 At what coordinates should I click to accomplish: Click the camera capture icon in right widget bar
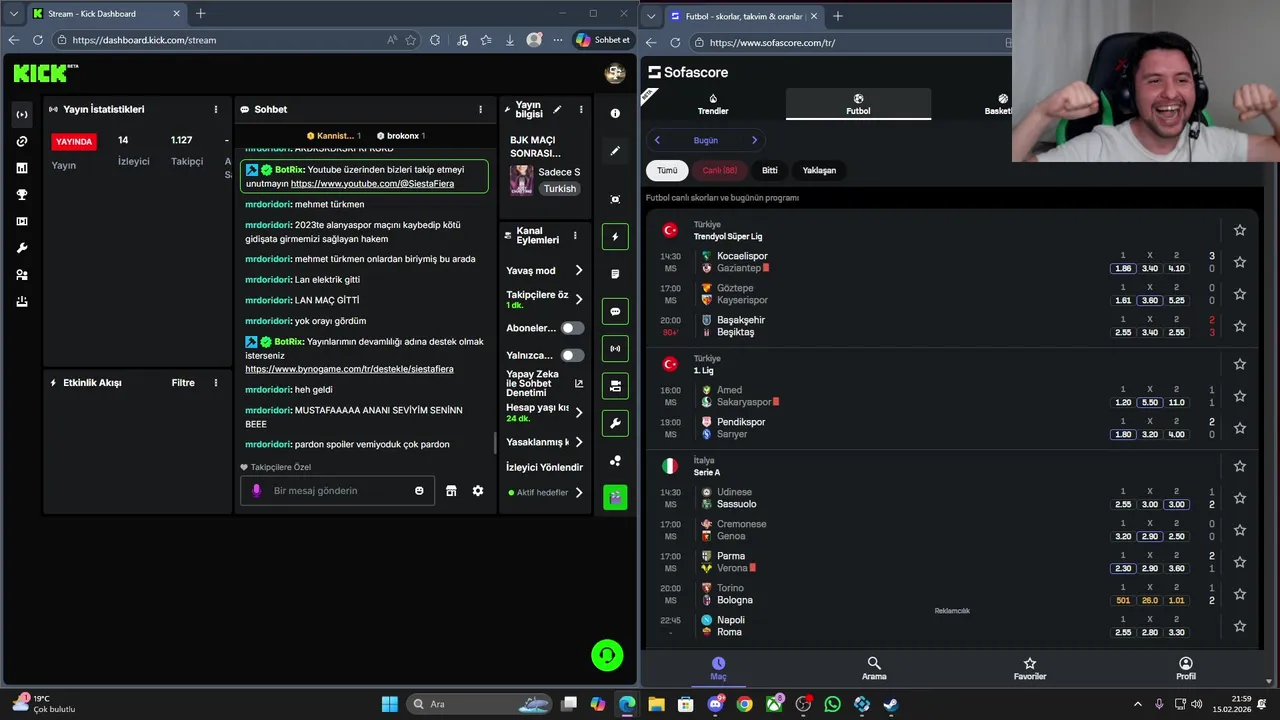[615, 199]
